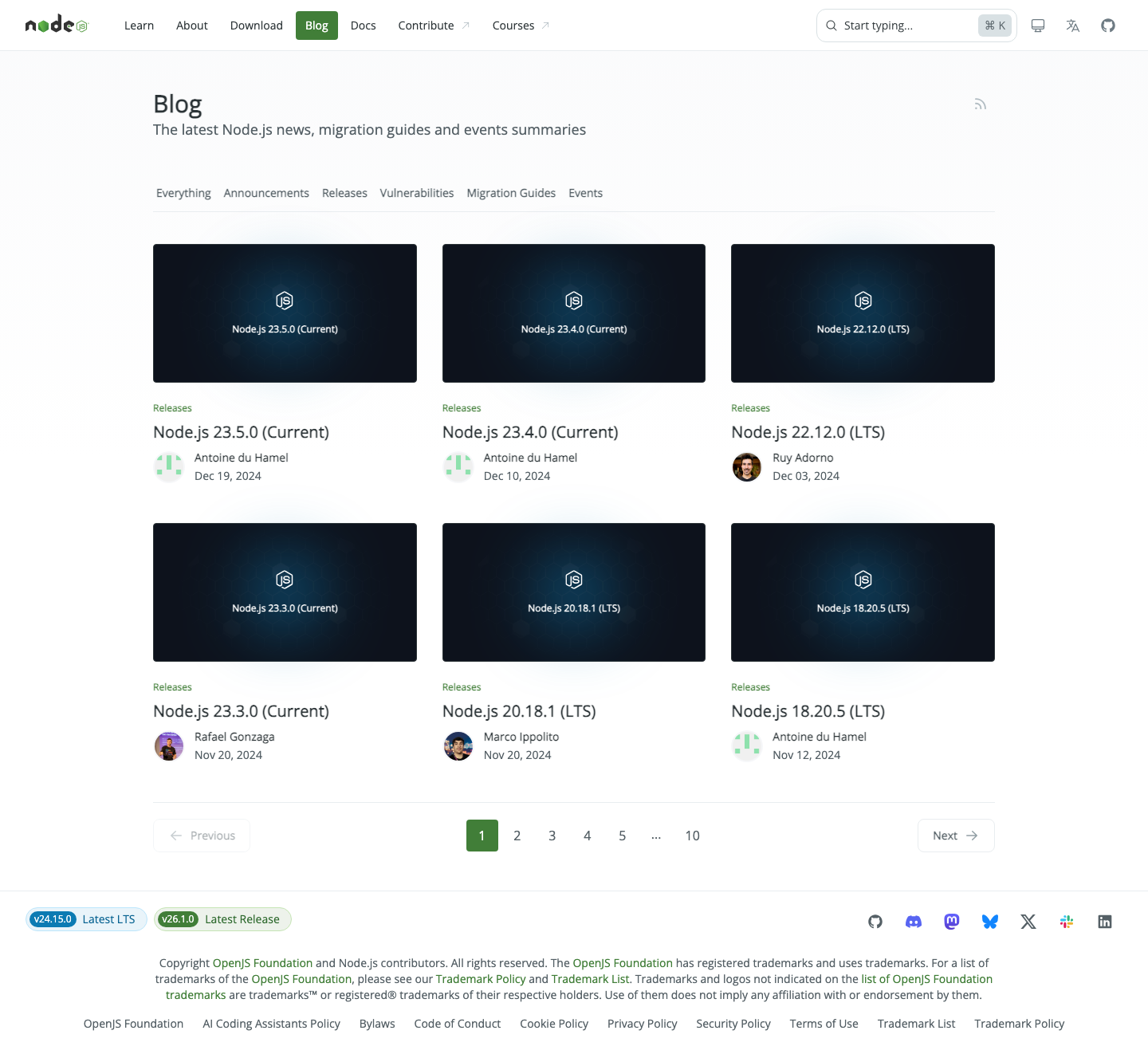
Task: Open the Bylaws footer link
Action: pyautogui.click(x=377, y=1024)
